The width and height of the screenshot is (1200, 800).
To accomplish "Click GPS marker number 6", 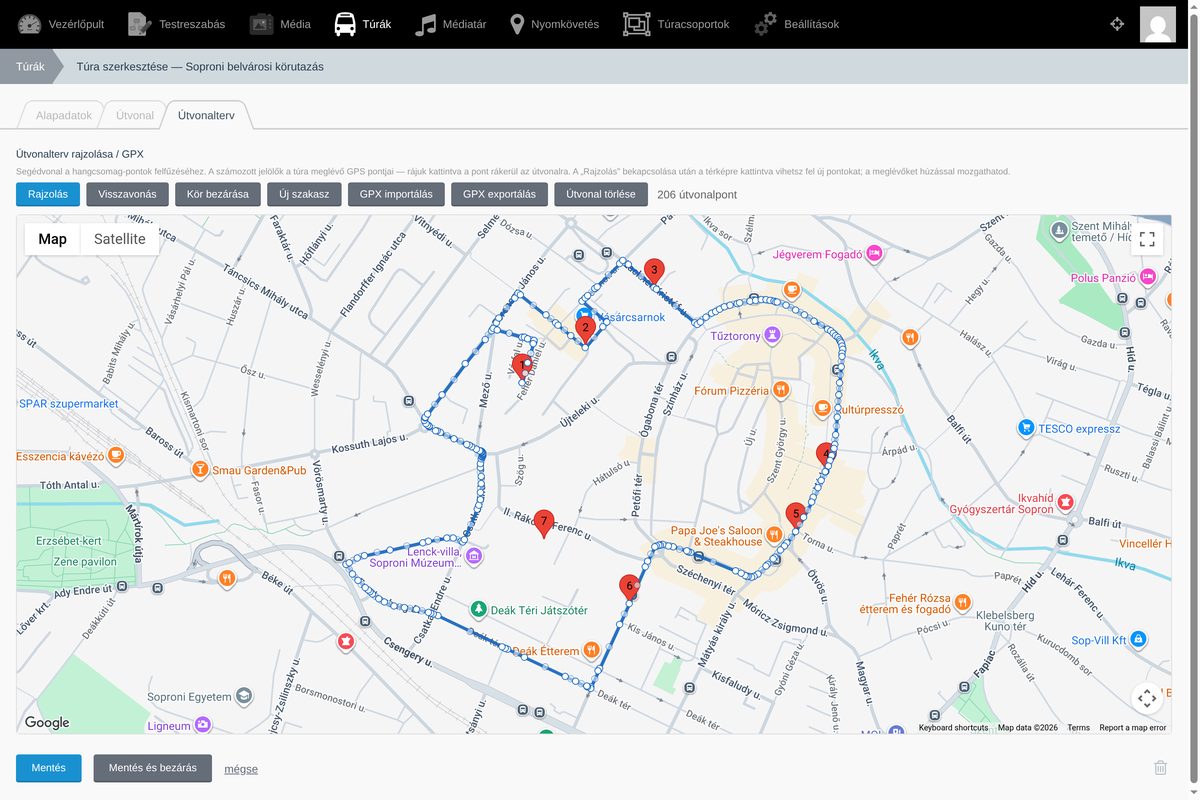I will [629, 587].
